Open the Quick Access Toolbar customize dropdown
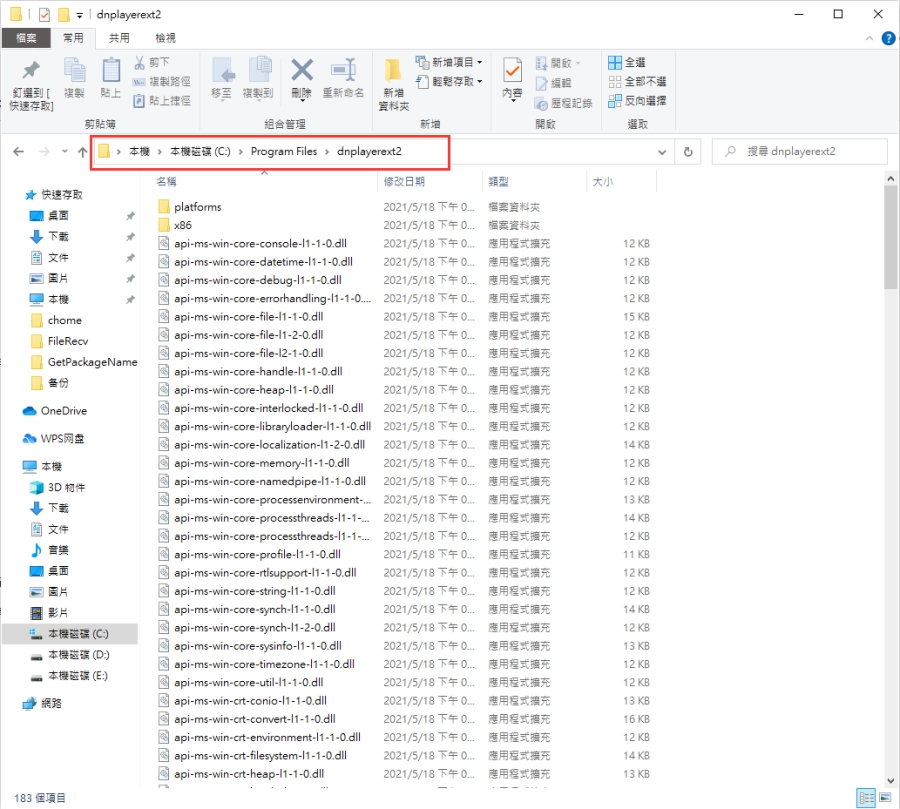Viewport: 900px width, 809px height. point(80,14)
